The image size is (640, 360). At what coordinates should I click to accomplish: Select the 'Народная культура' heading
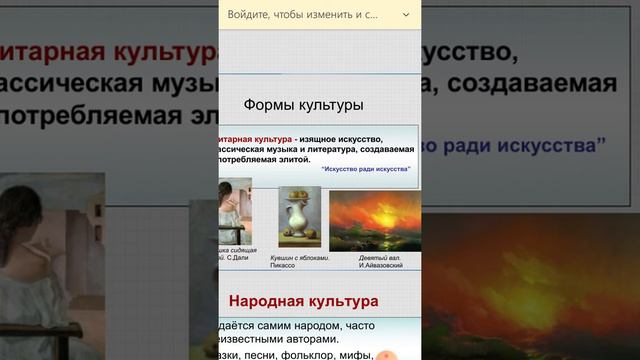pyautogui.click(x=303, y=301)
